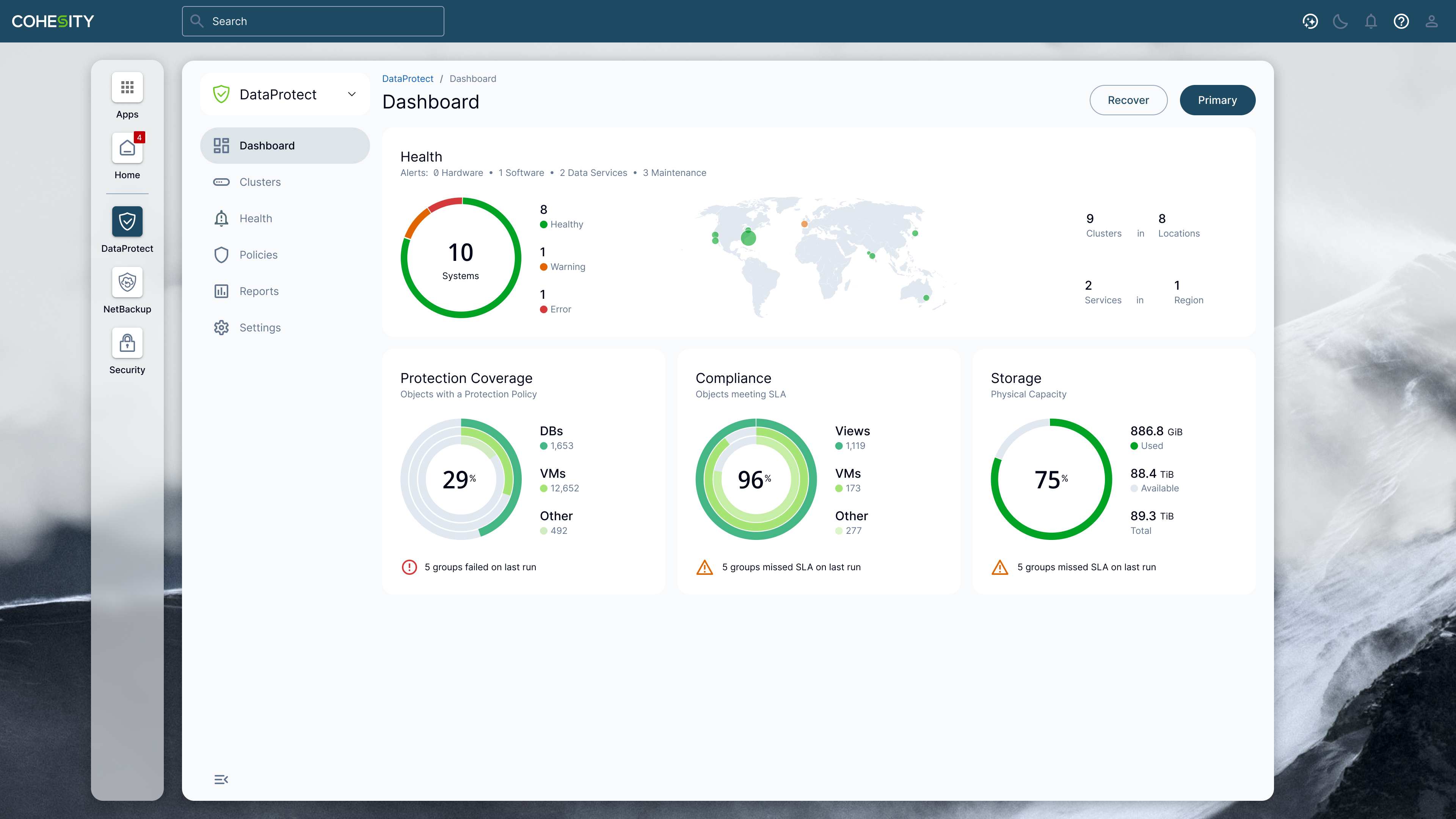Click the 96% Compliance donut chart
The height and width of the screenshot is (819, 1456).
(x=756, y=479)
